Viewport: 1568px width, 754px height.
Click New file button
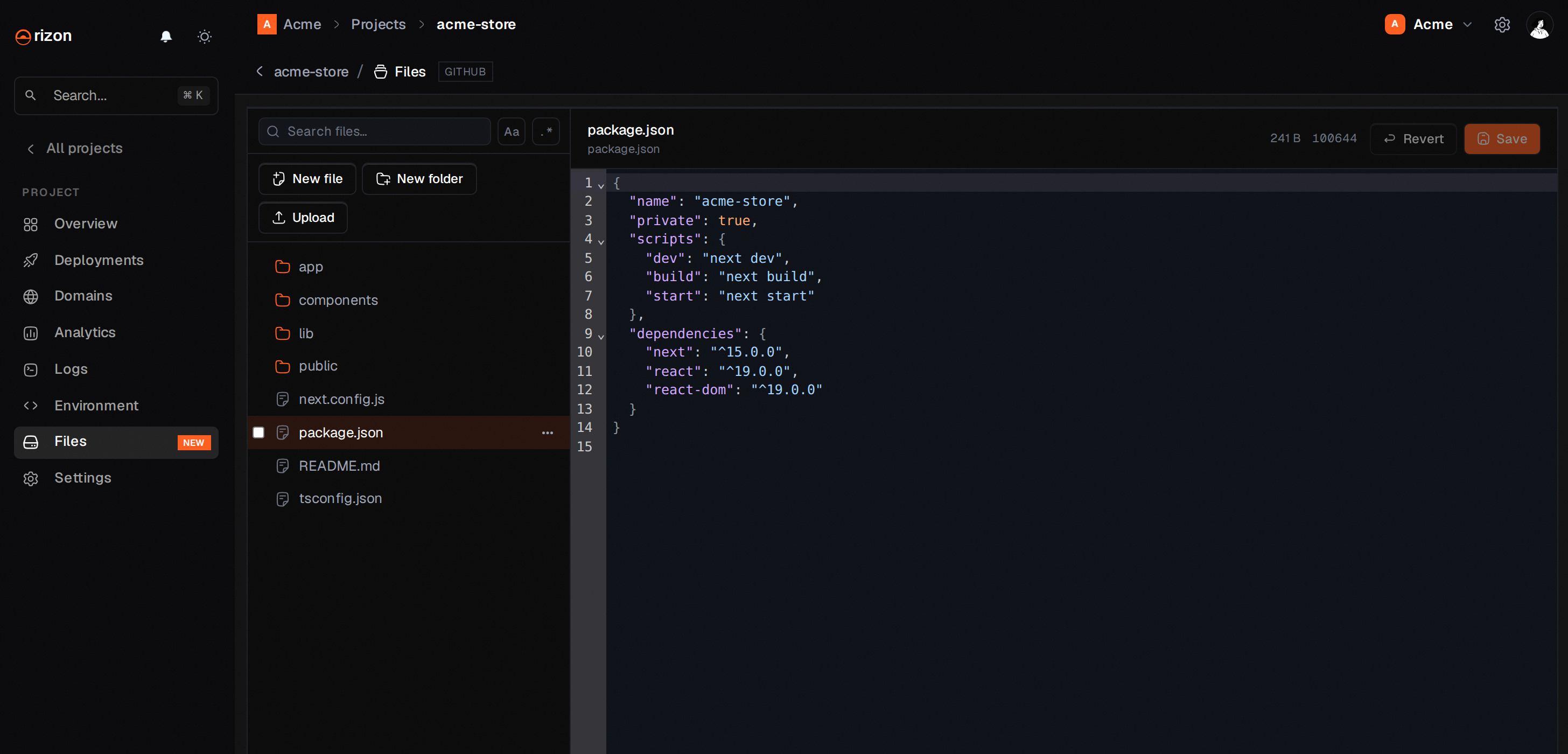point(307,179)
